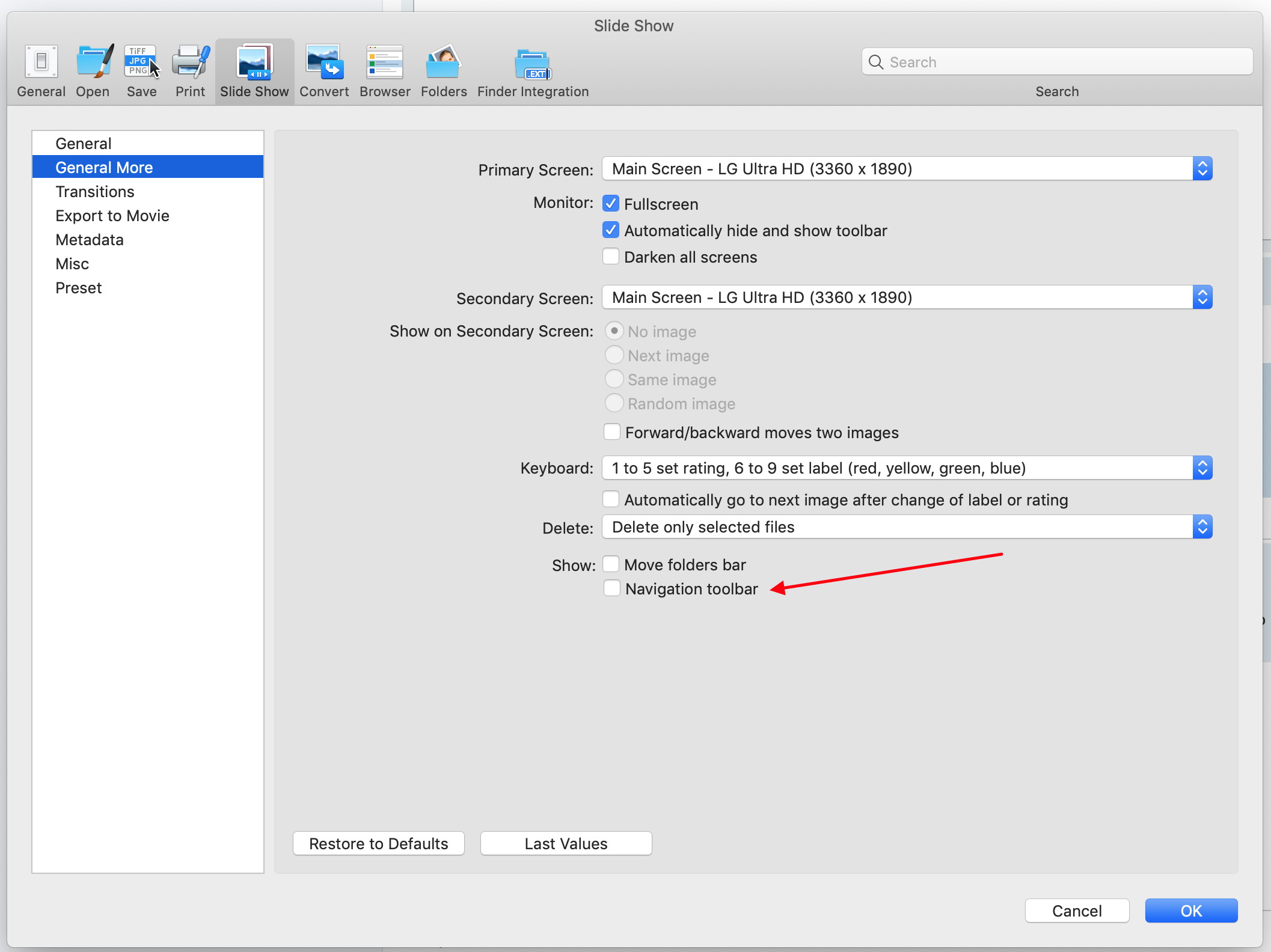
Task: Open the Open preferences brush icon
Action: click(94, 62)
